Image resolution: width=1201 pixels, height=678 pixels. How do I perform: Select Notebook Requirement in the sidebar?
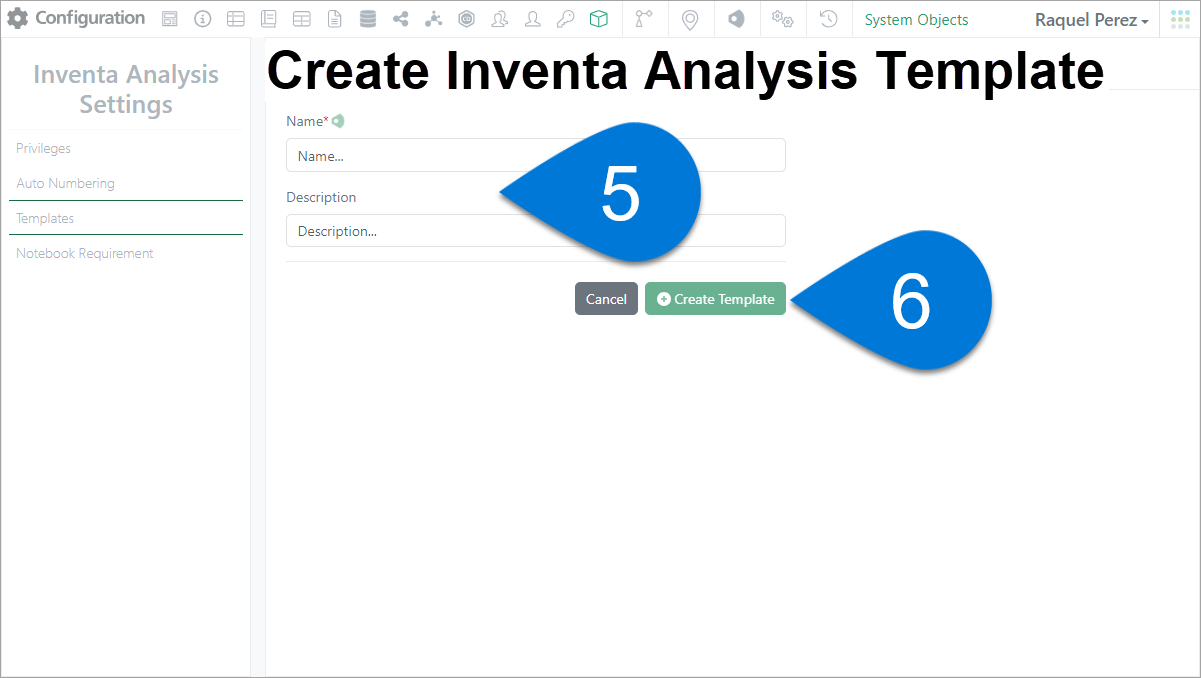click(85, 253)
